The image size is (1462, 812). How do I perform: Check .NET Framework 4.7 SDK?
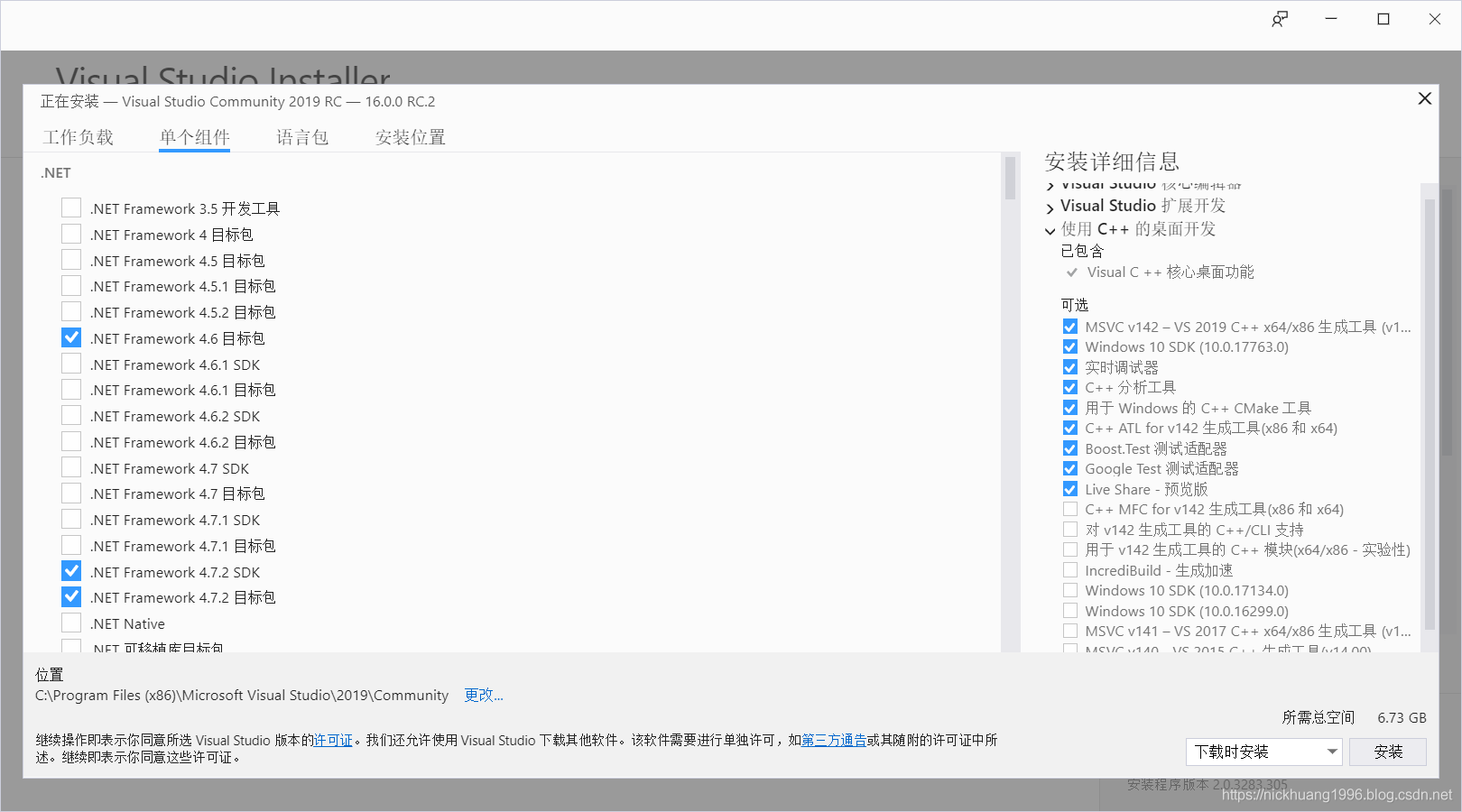click(71, 466)
